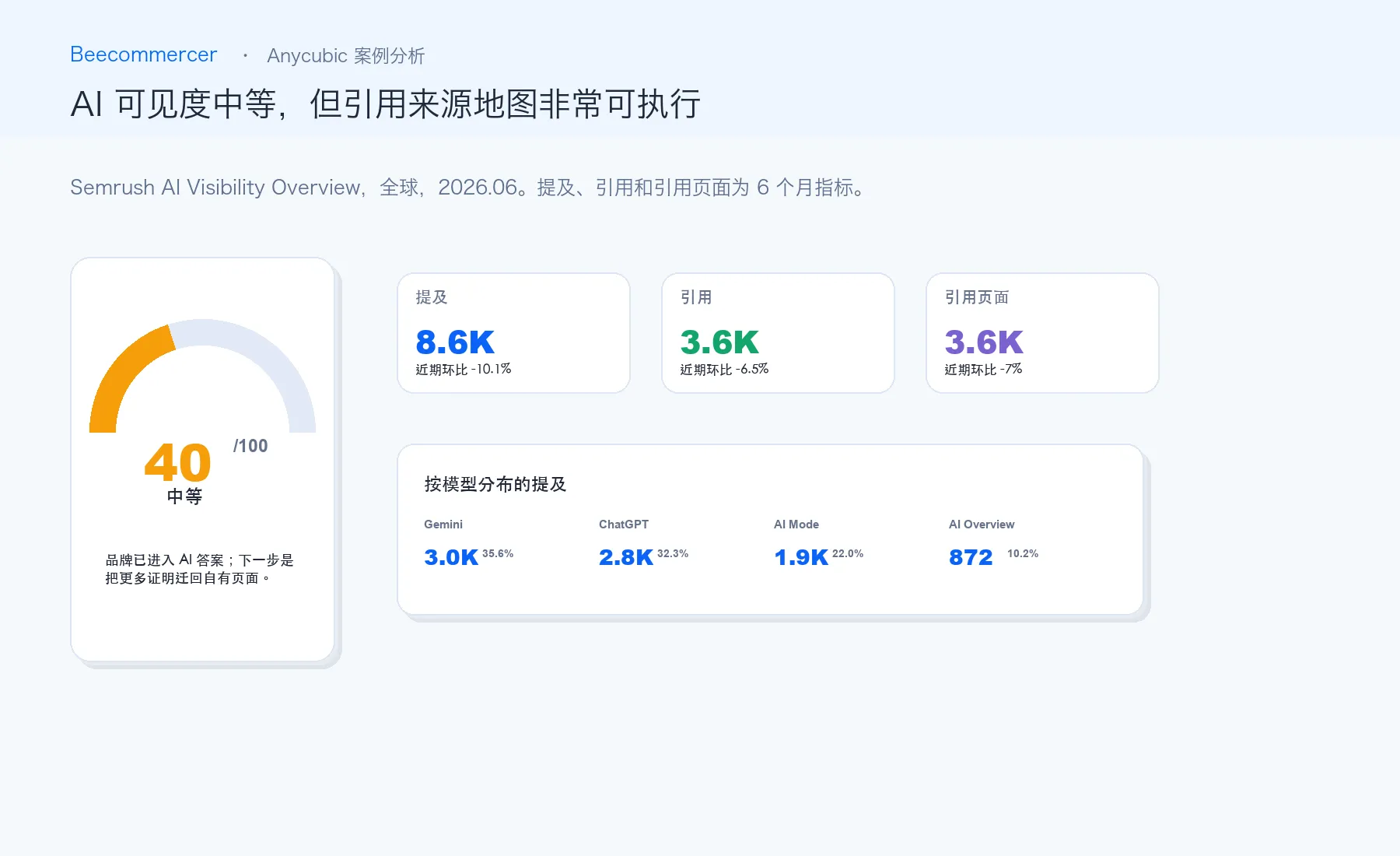
Task: Click the 引用 card label
Action: (x=696, y=297)
